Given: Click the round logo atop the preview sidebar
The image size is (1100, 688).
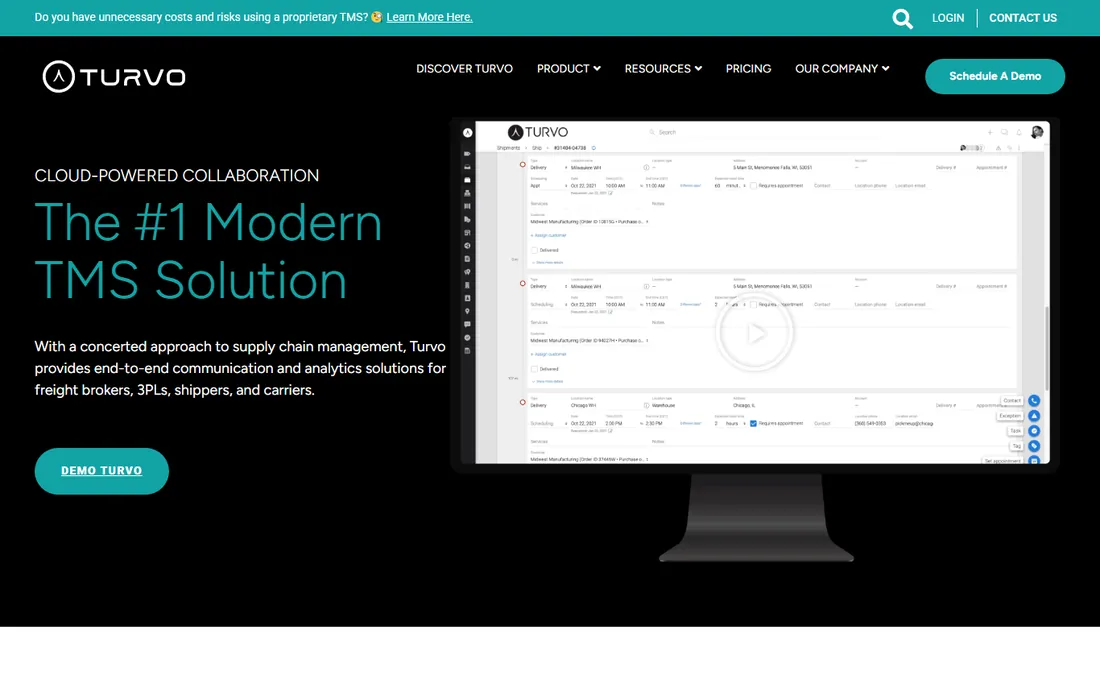Looking at the screenshot, I should (x=467, y=133).
